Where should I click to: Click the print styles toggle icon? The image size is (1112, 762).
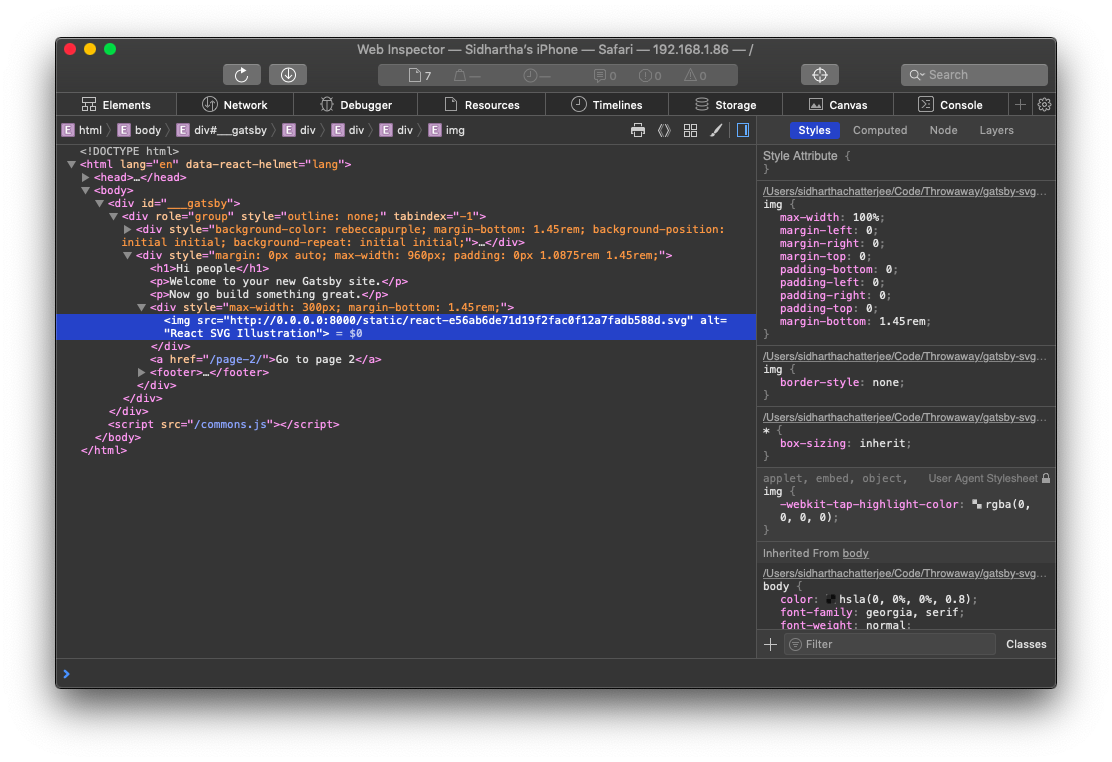[638, 130]
